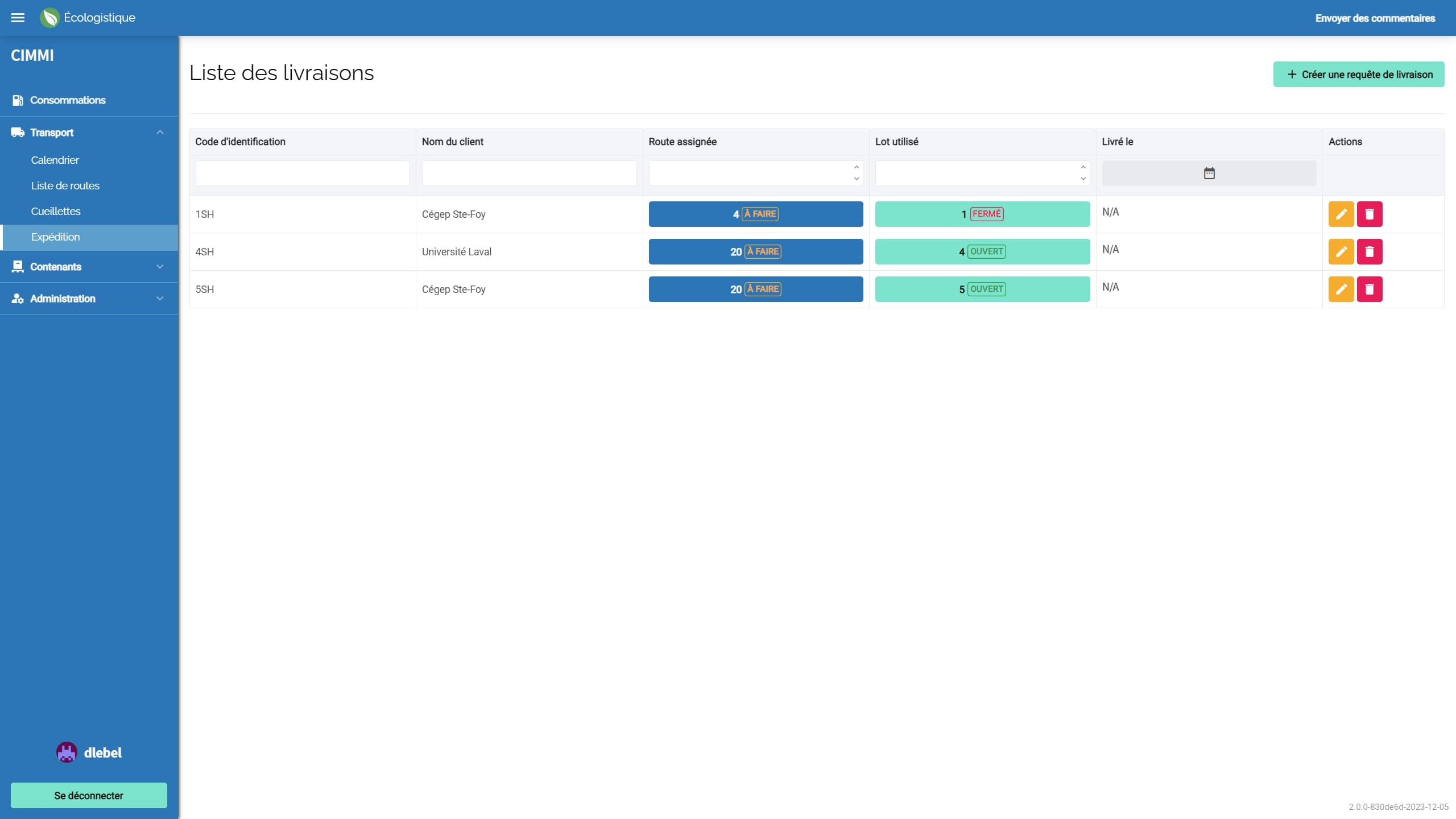Open the Lot utilisé filter dropdown
This screenshot has width=1456, height=819.
point(982,173)
